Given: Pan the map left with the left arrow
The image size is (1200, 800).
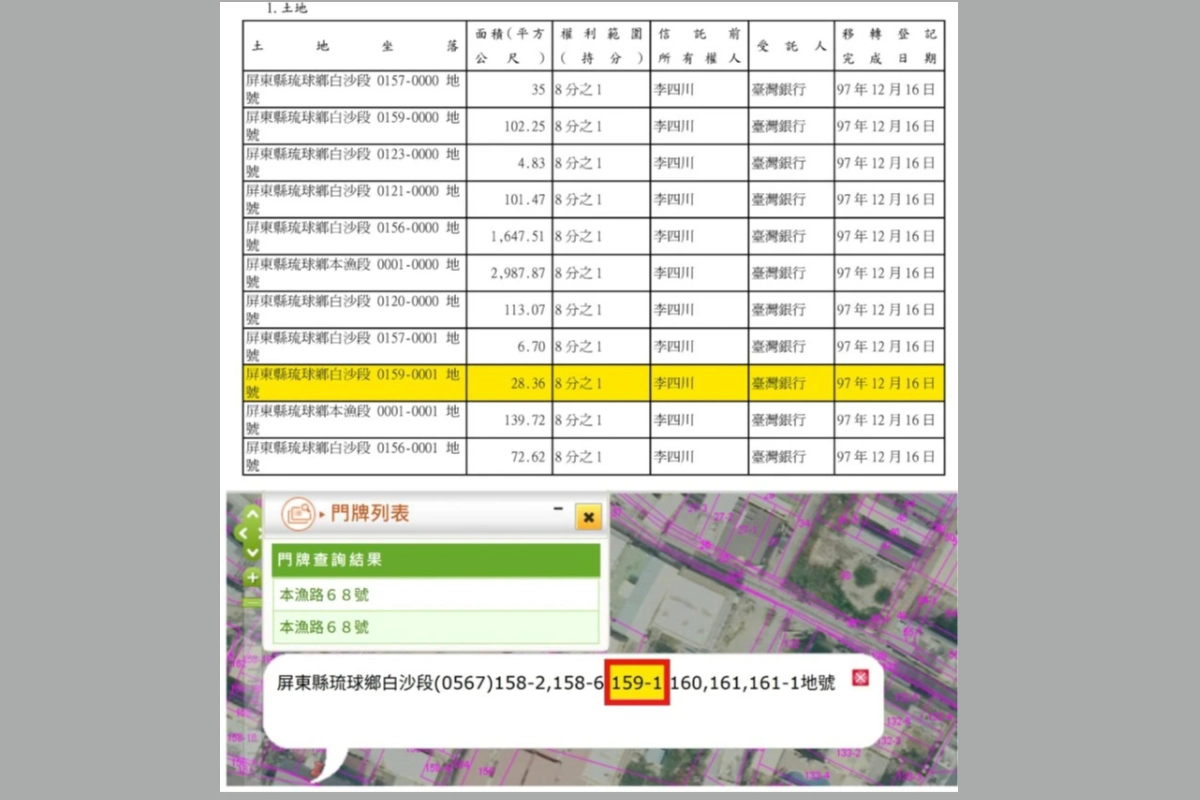Looking at the screenshot, I should [x=243, y=532].
